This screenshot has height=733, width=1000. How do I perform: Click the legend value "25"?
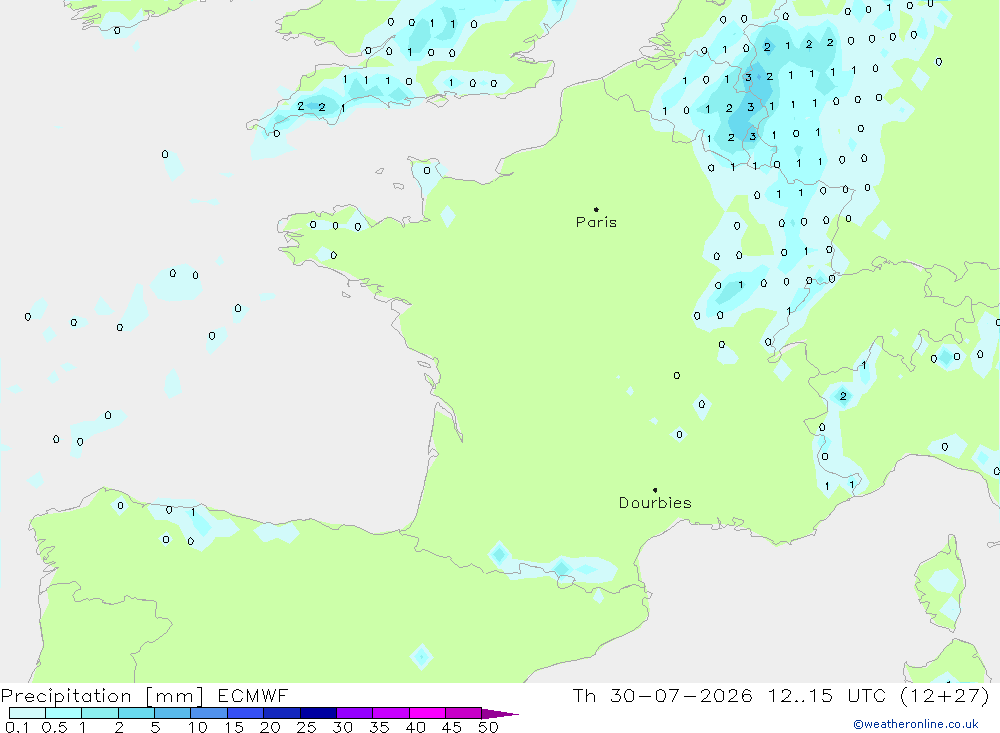click(306, 727)
